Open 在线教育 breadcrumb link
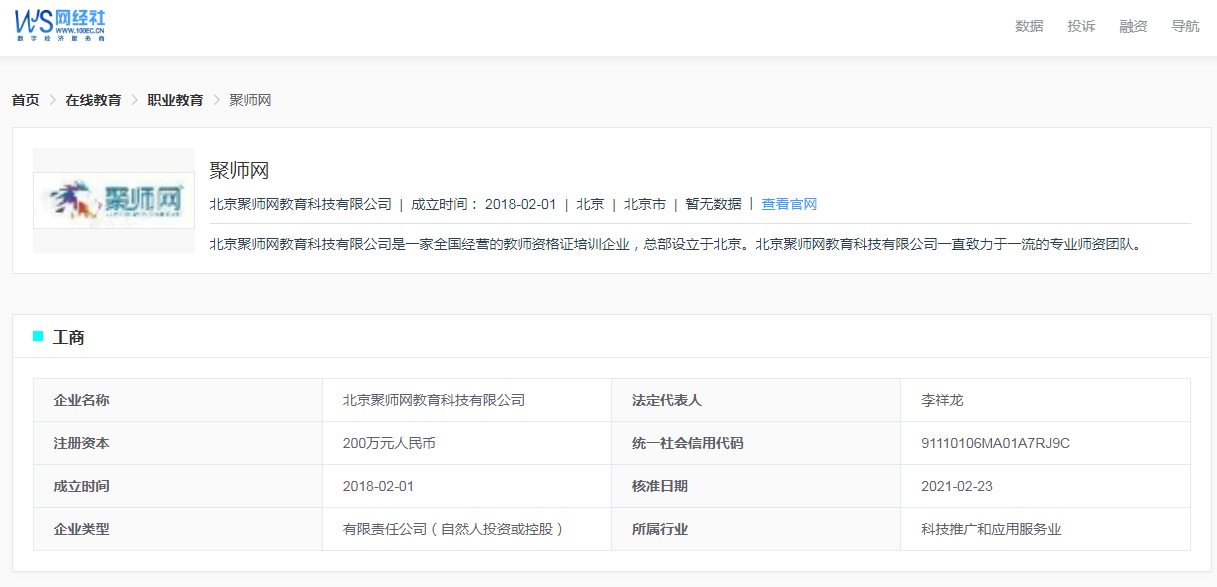 (x=93, y=100)
